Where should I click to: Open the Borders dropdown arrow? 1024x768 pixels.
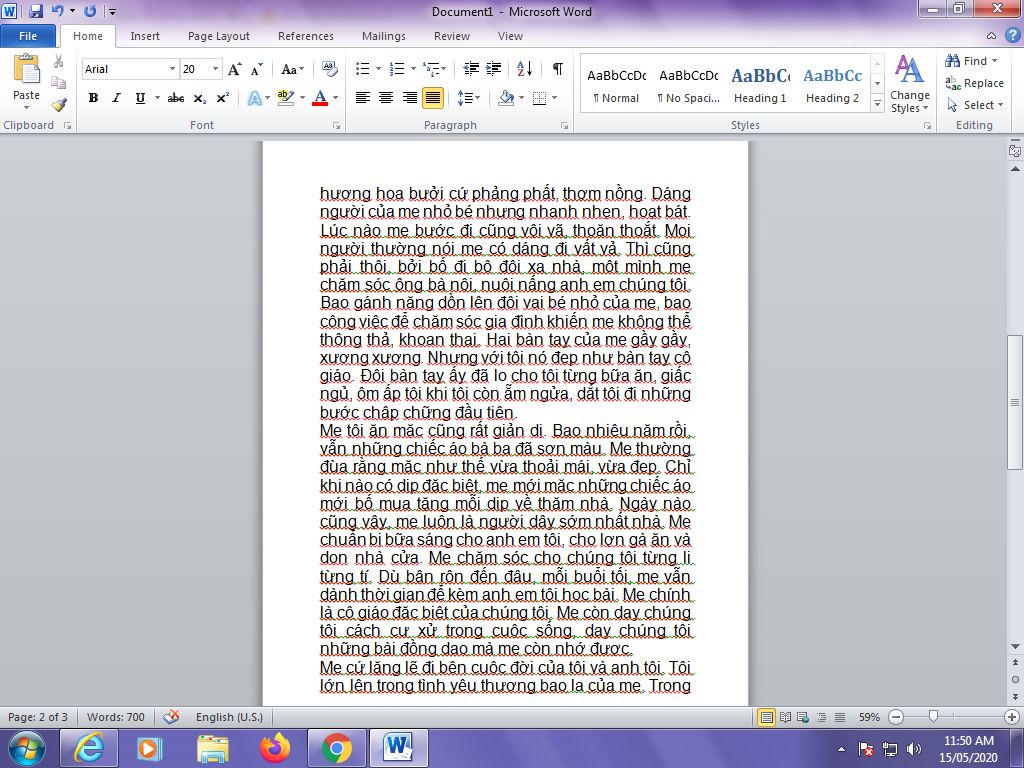point(554,98)
